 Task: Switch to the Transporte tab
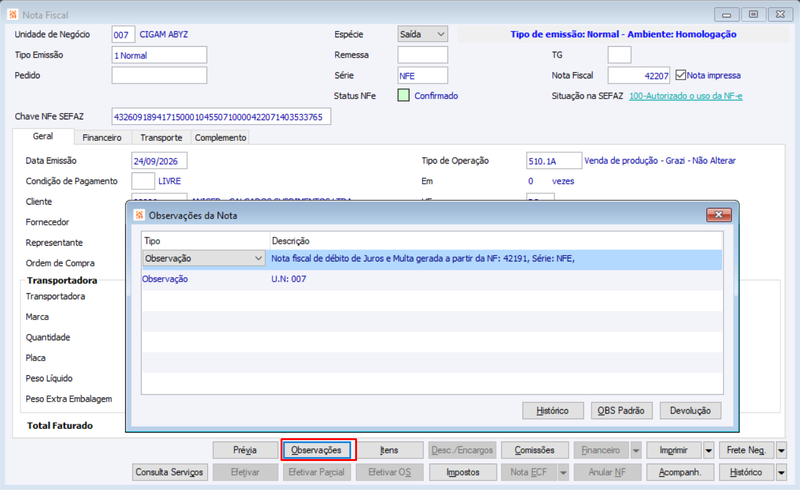(x=161, y=137)
